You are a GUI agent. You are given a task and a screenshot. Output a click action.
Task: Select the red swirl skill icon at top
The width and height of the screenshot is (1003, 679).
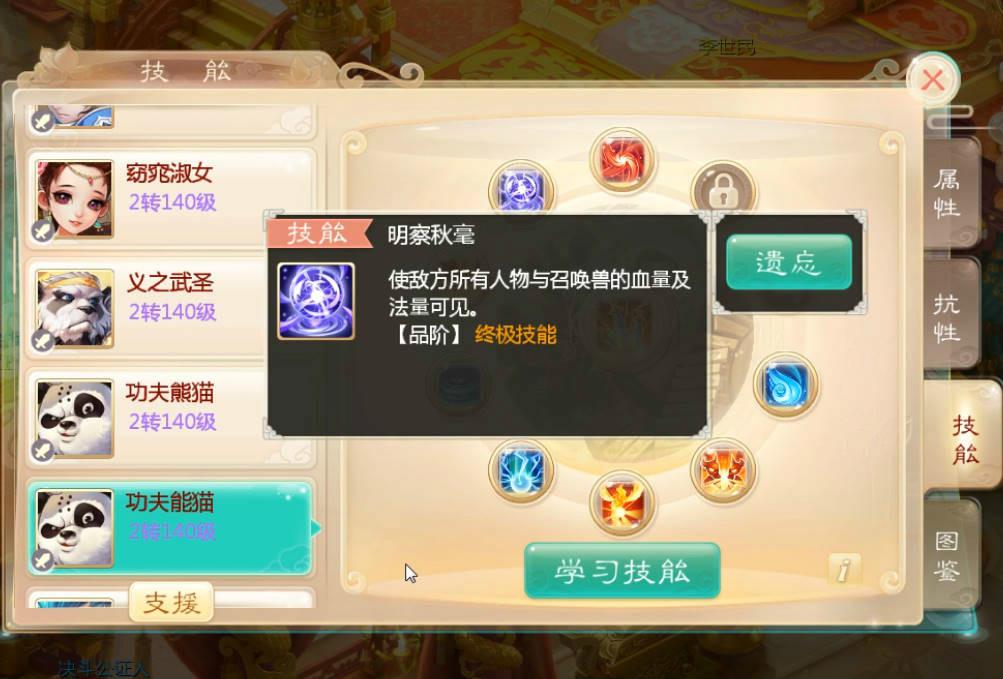coord(622,159)
